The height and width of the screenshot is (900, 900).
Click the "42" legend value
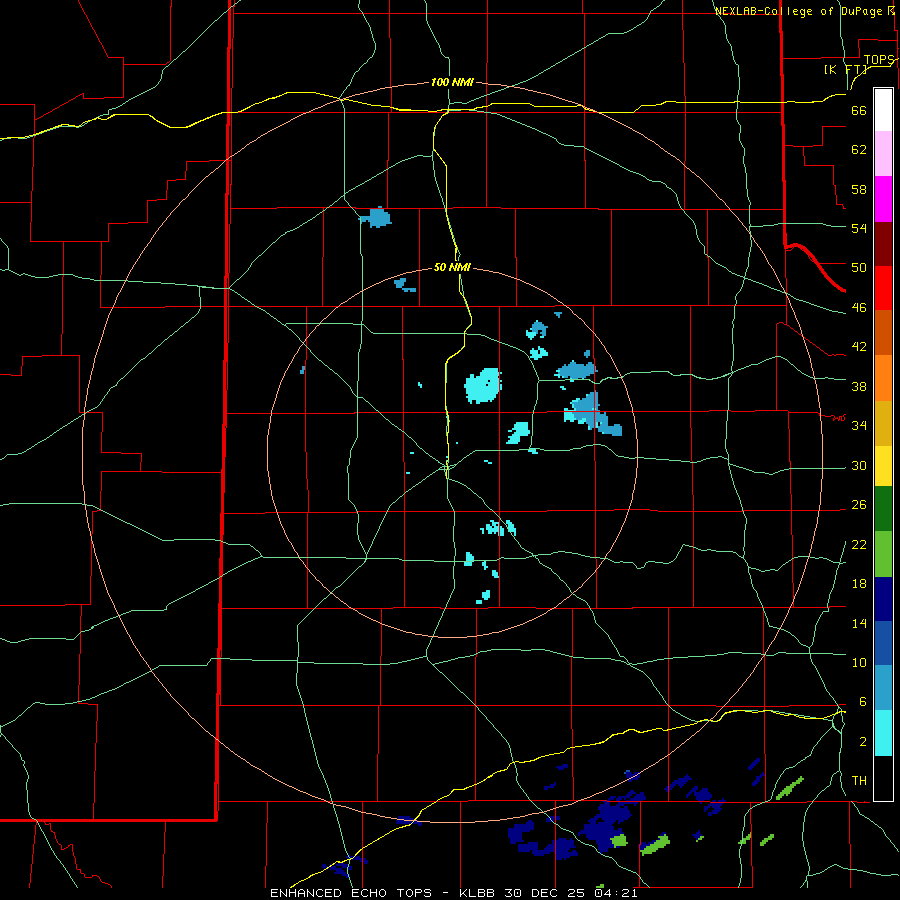coord(859,347)
